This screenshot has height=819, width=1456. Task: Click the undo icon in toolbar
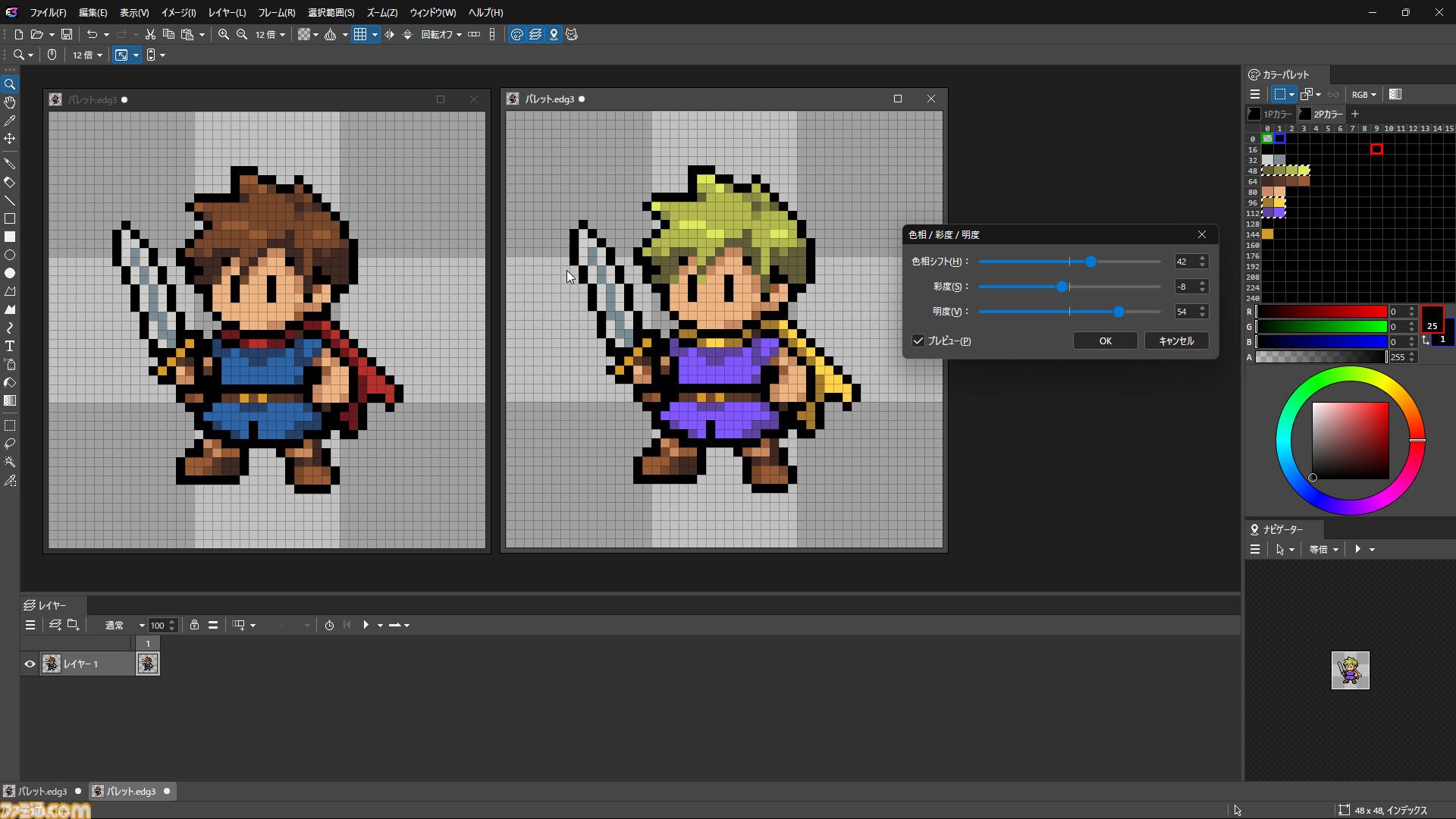click(x=92, y=34)
